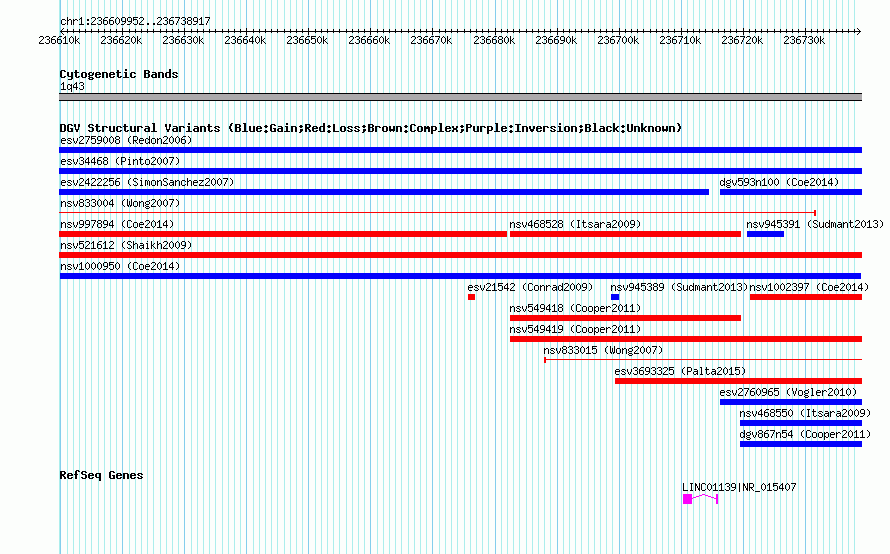Click the 236700k ruler tick label
The height and width of the screenshot is (554, 890).
tap(618, 40)
